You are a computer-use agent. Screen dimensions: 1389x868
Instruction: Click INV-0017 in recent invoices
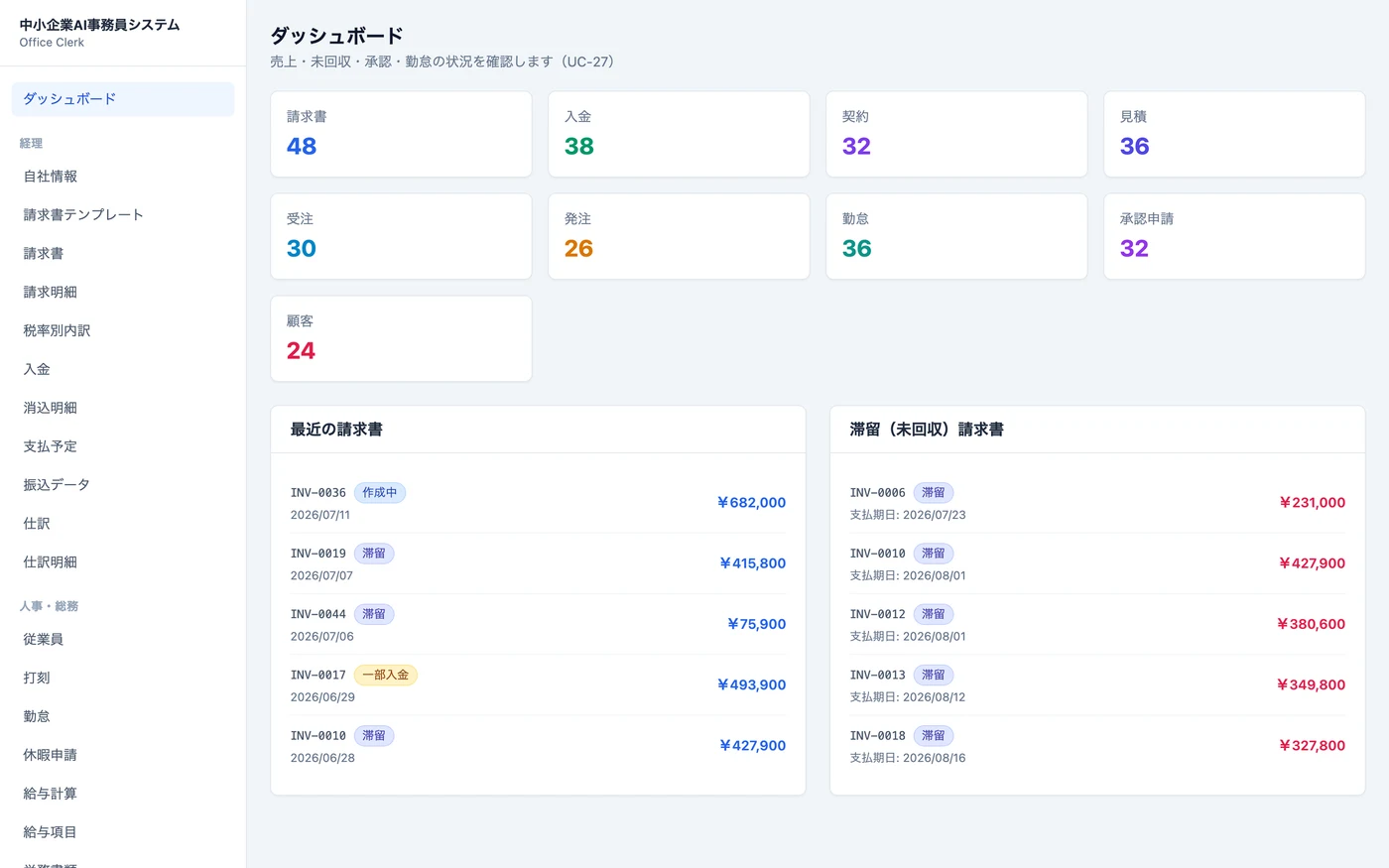318,675
